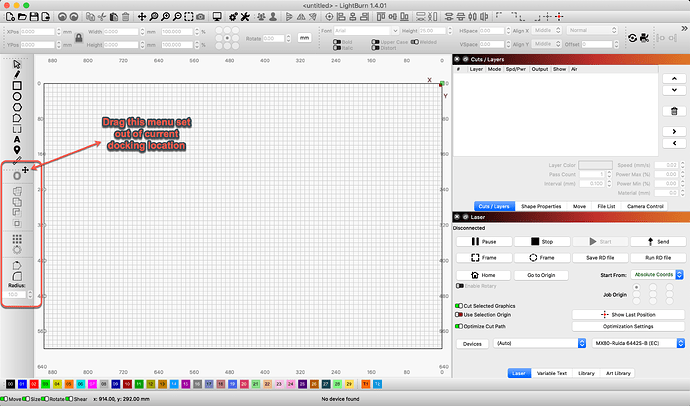Click the Go to Origin button
Viewport: 690px width, 406px height.
(x=541, y=275)
